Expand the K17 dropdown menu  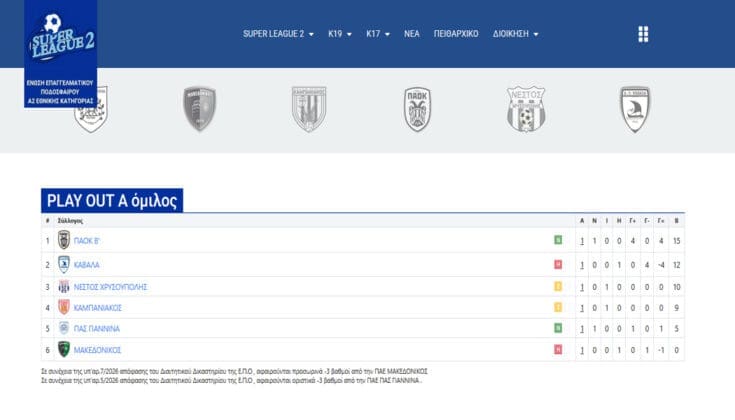coord(378,34)
